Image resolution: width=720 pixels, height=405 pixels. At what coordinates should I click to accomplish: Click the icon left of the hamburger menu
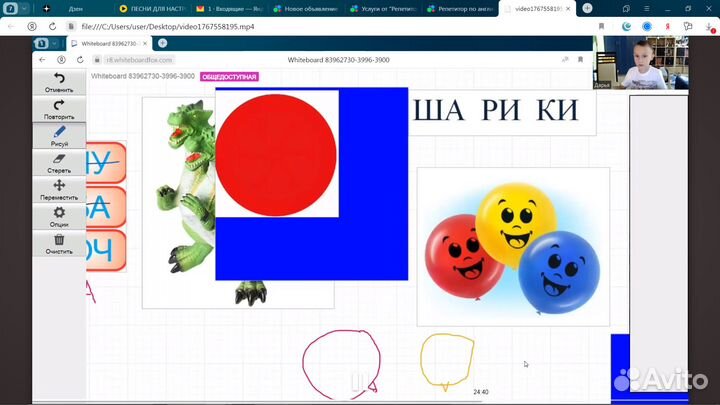point(626,9)
